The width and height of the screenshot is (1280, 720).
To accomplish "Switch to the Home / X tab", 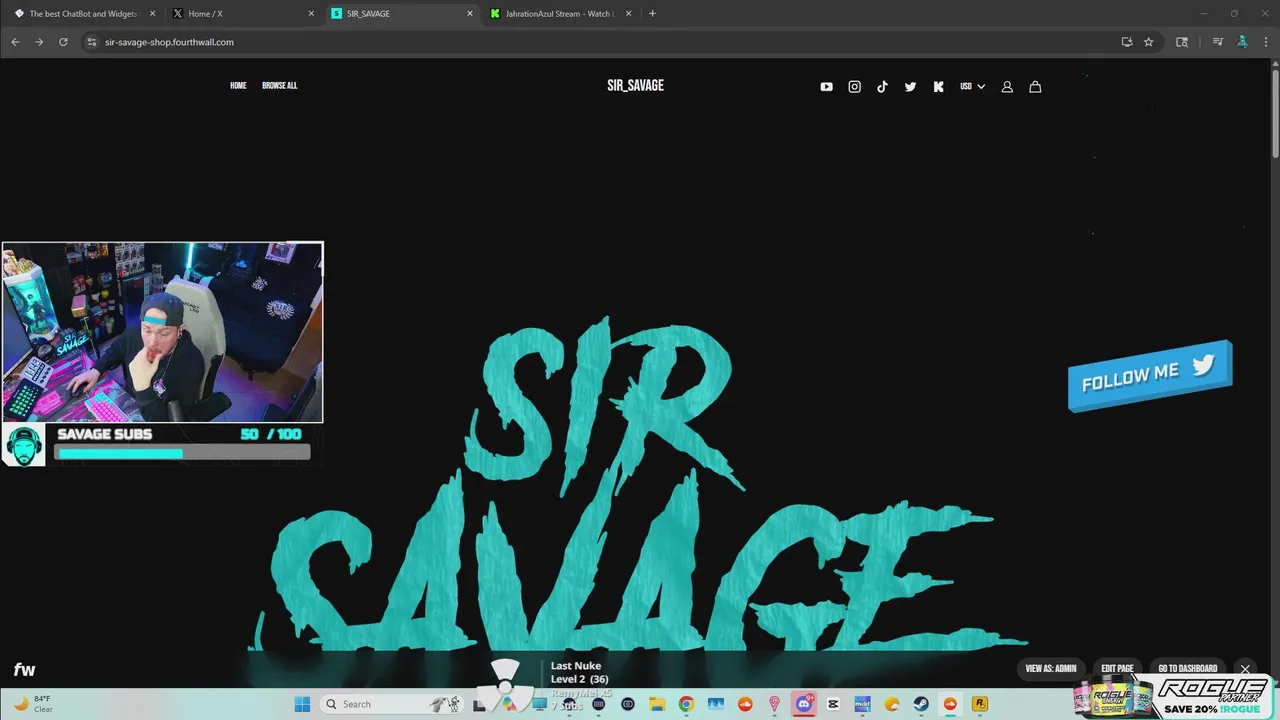I will pyautogui.click(x=243, y=14).
